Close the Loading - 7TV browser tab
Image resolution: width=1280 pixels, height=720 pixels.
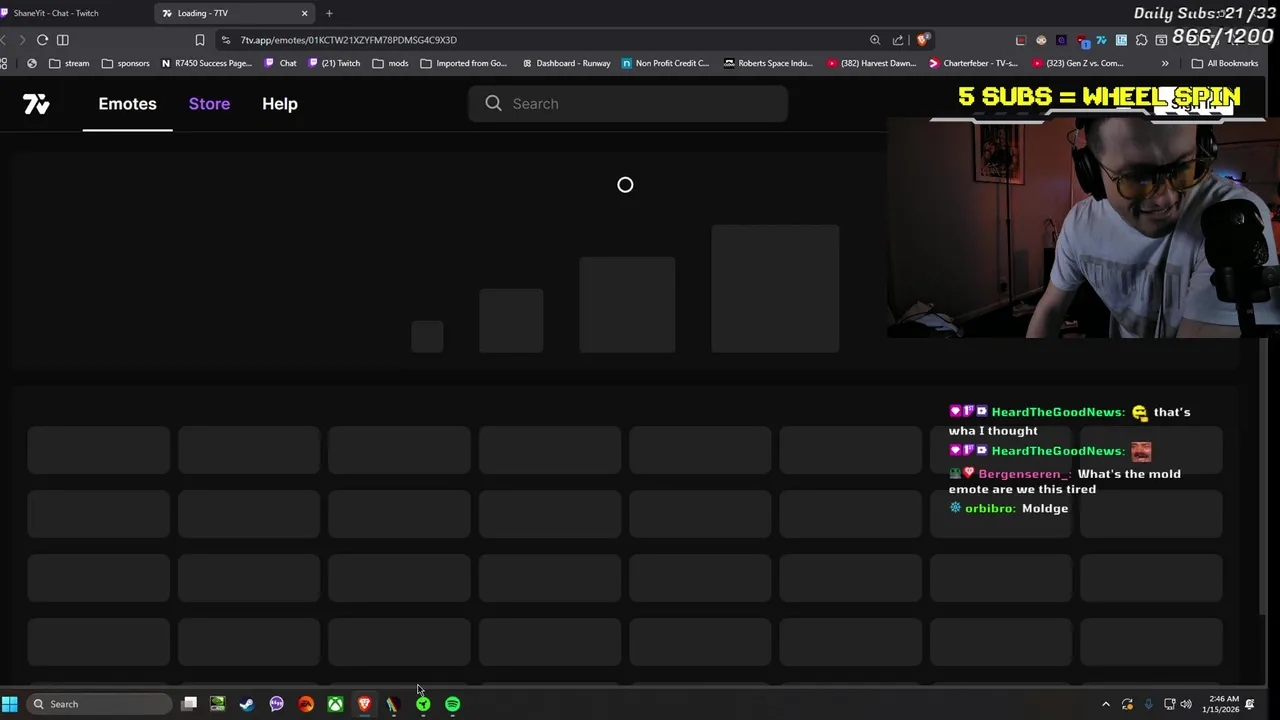[304, 13]
